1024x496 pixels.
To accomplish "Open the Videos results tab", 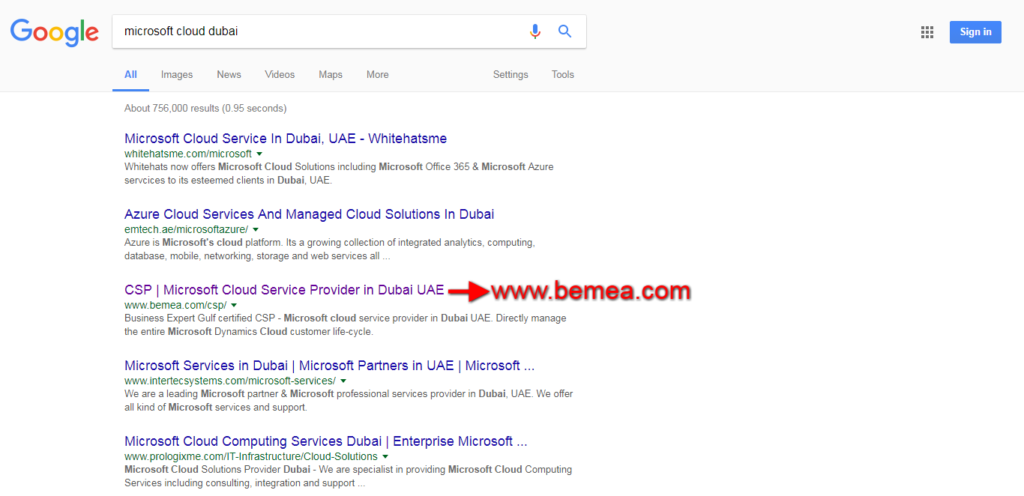I will [280, 75].
